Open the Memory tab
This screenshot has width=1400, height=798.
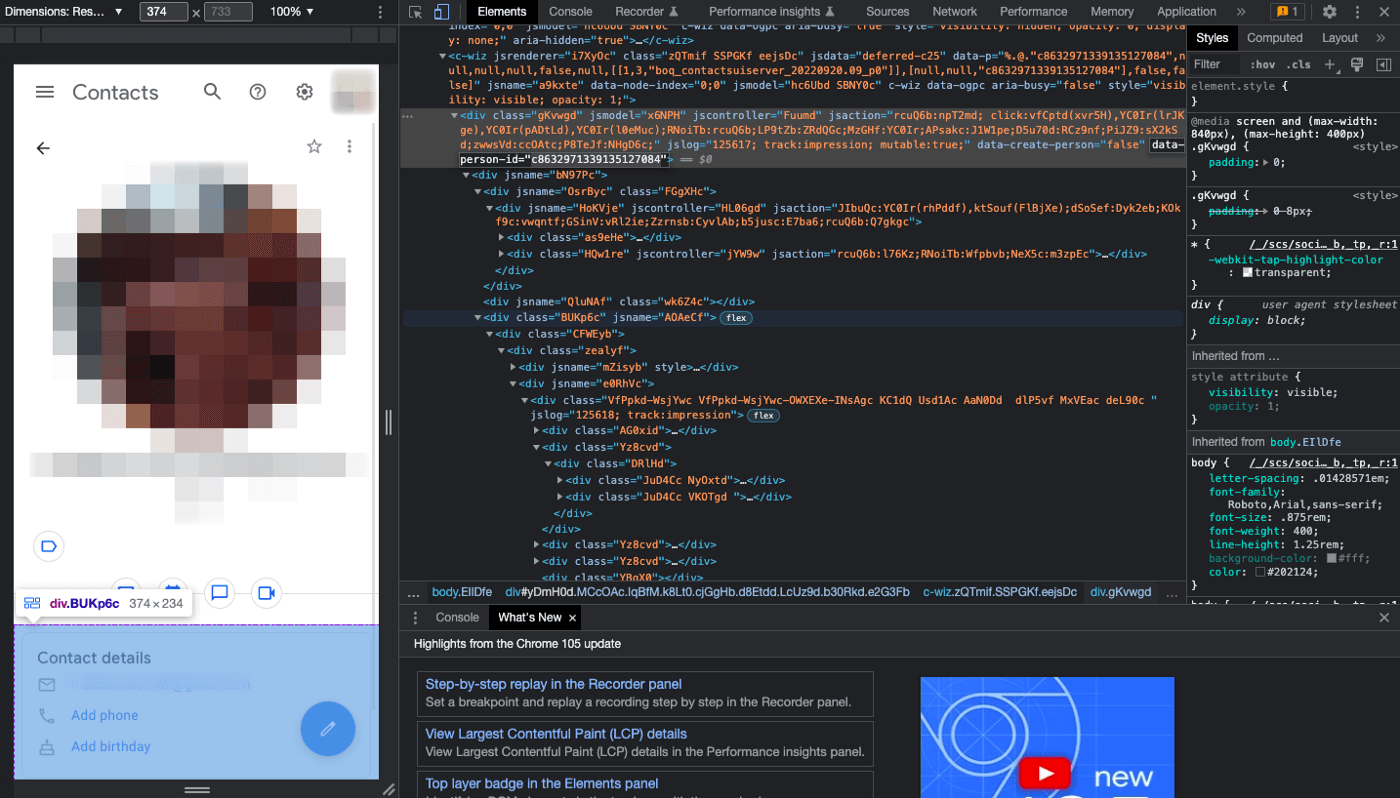point(1112,12)
